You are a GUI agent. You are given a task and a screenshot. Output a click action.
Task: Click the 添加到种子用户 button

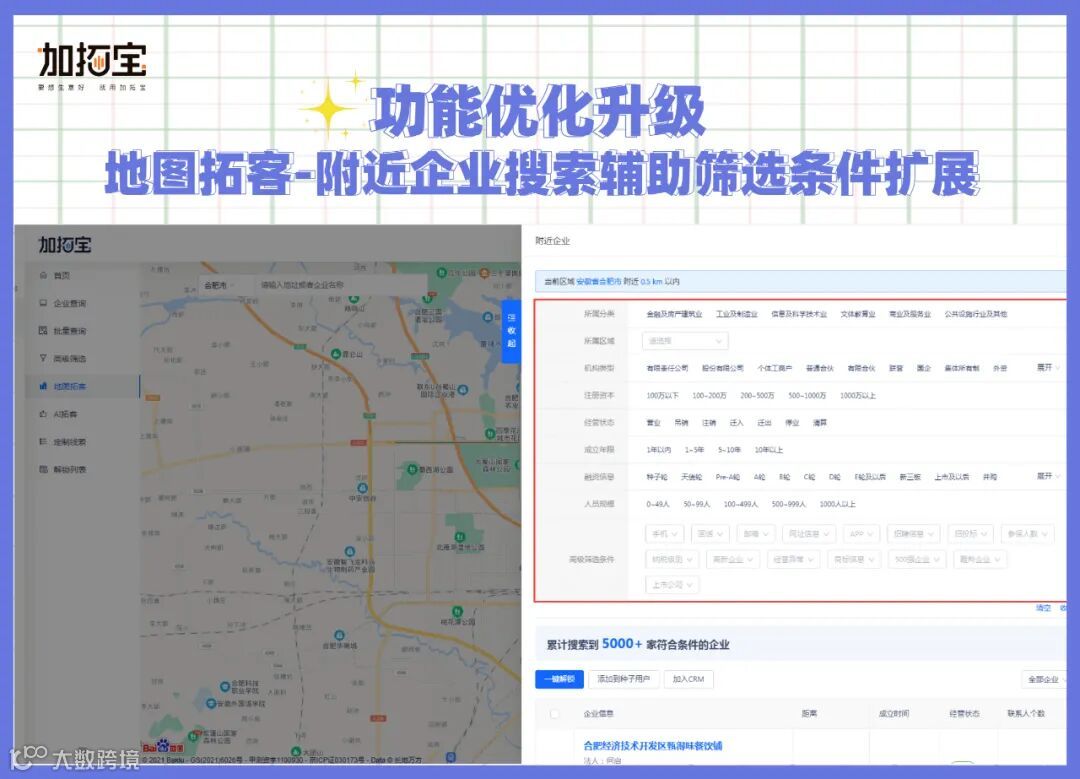(x=623, y=679)
